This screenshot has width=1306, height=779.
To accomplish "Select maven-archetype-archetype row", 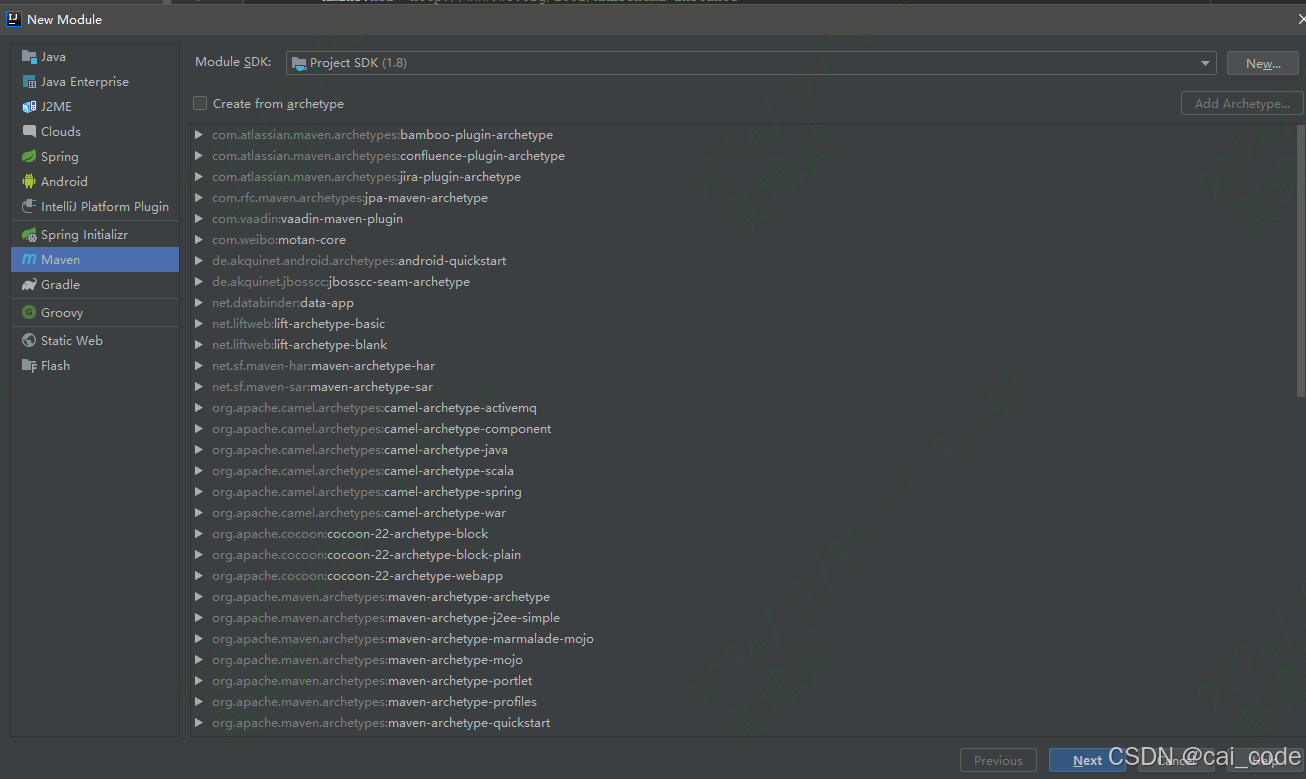I will 743,597.
